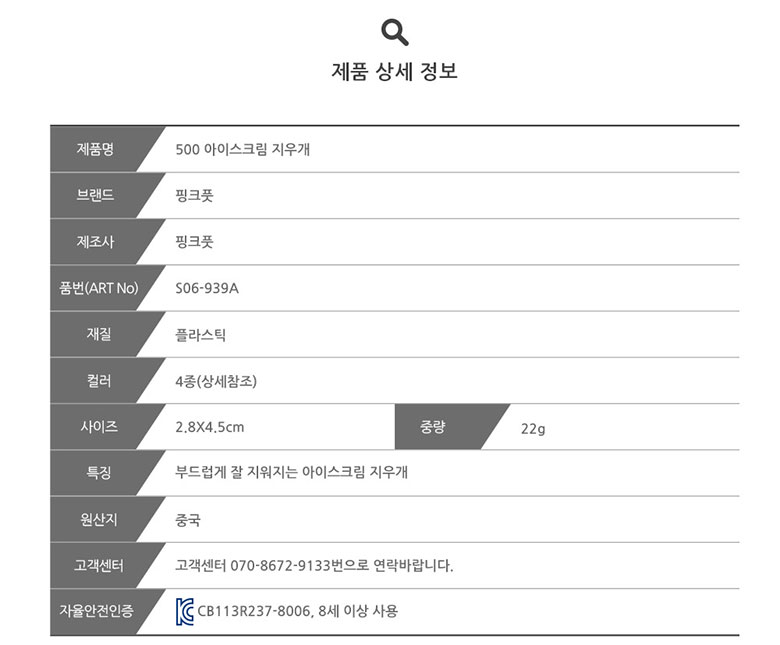Click the color value 4종(상세참조)
The width and height of the screenshot is (780, 645).
[216, 381]
